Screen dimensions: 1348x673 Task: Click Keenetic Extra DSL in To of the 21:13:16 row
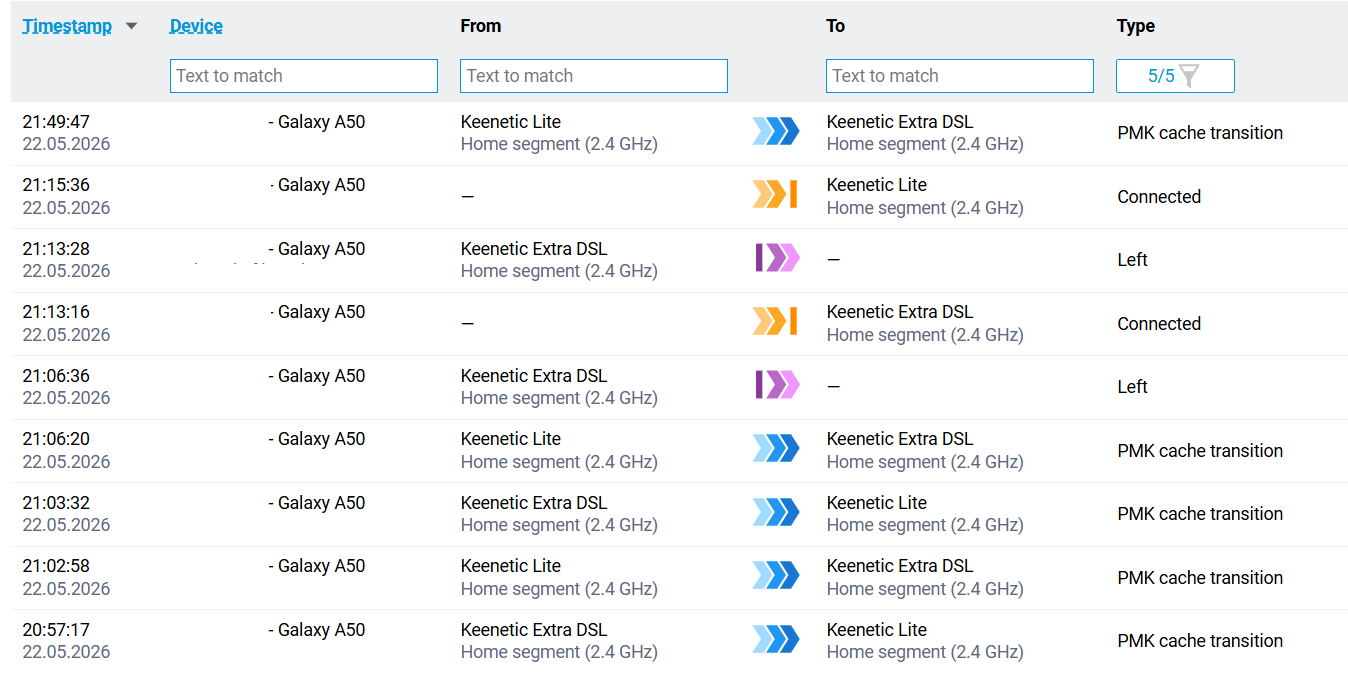[900, 312]
